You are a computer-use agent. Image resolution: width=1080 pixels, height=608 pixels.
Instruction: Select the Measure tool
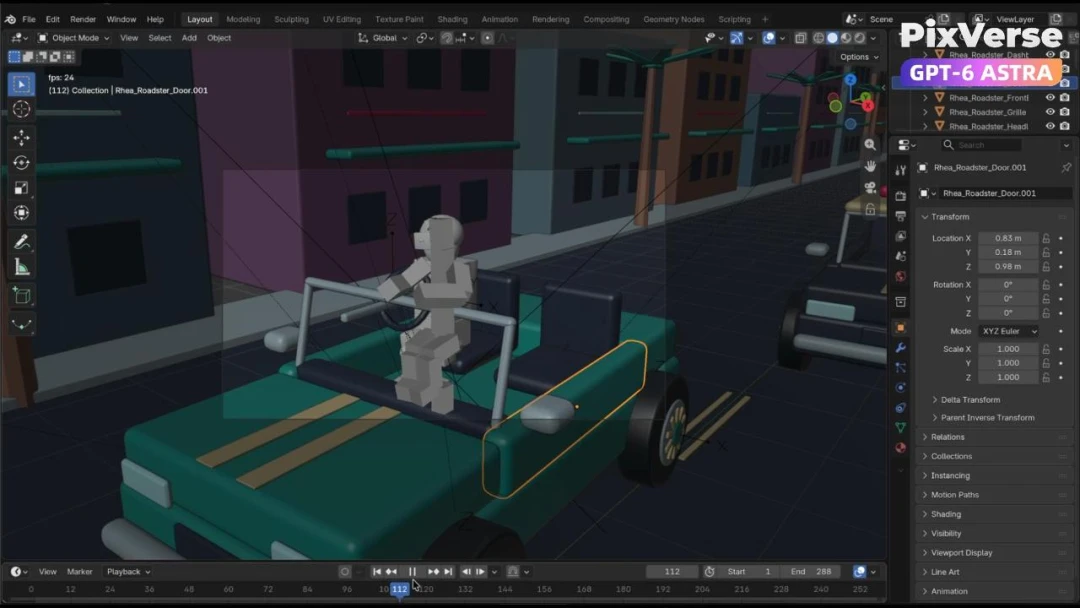pos(21,268)
